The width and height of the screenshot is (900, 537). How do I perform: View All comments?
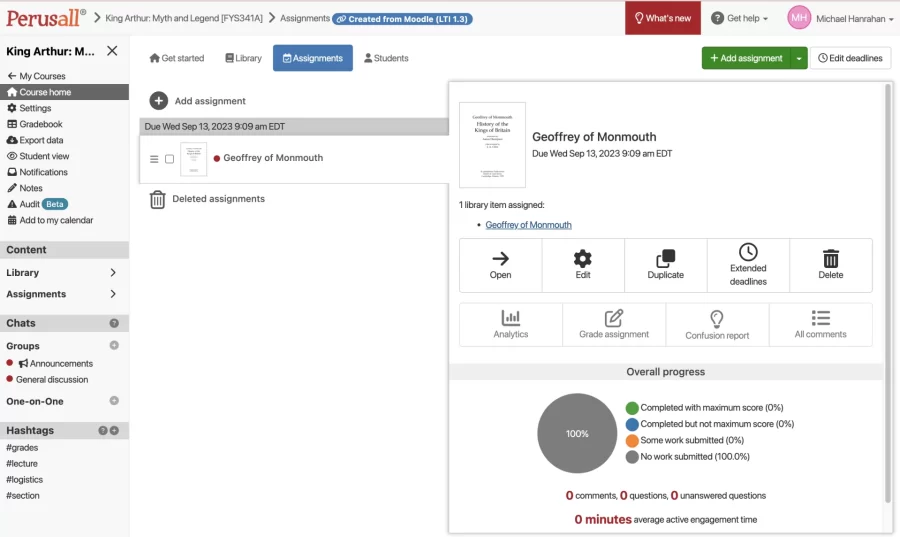click(821, 325)
